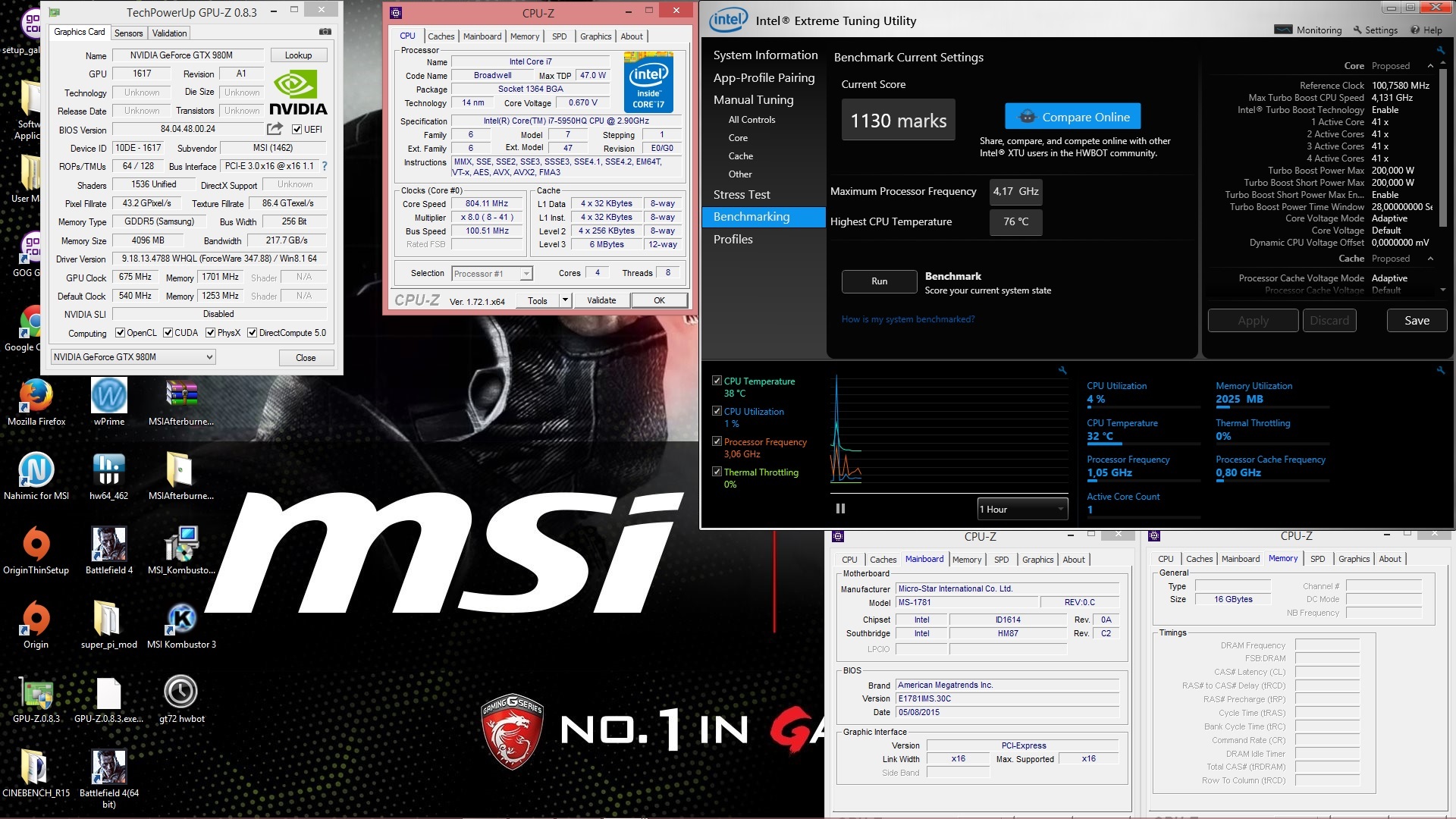The image size is (1456, 819).
Task: Pause XTU monitoring graph
Action: pos(840,509)
